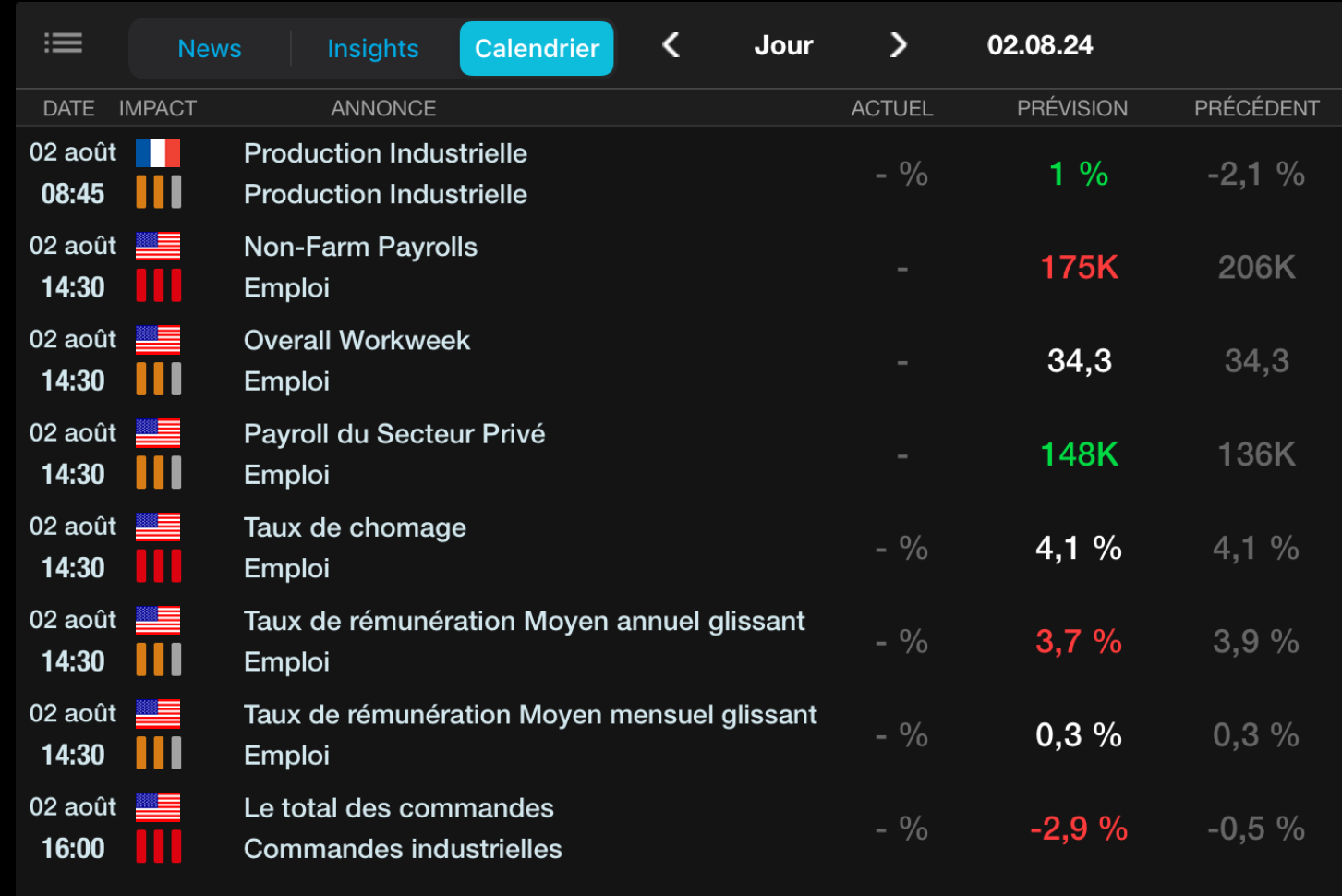The image size is (1342, 896).
Task: Click US flag beside Payroll du Secteur Privé
Action: click(158, 433)
